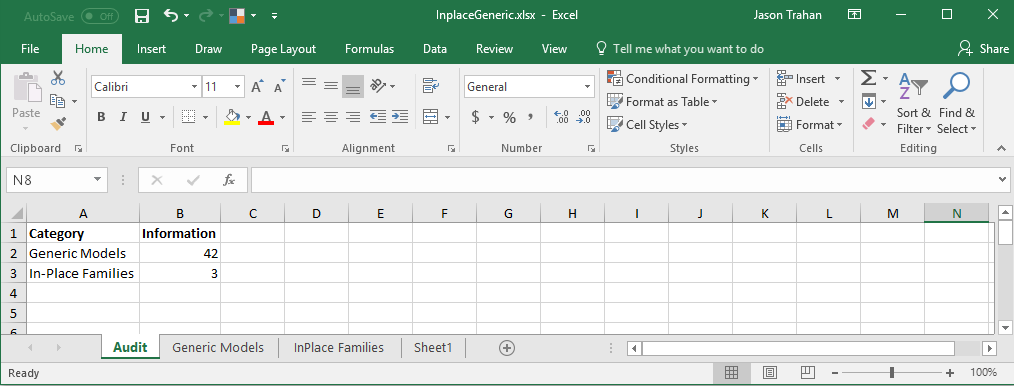
Task: Decrease decimal places
Action: coord(583,117)
